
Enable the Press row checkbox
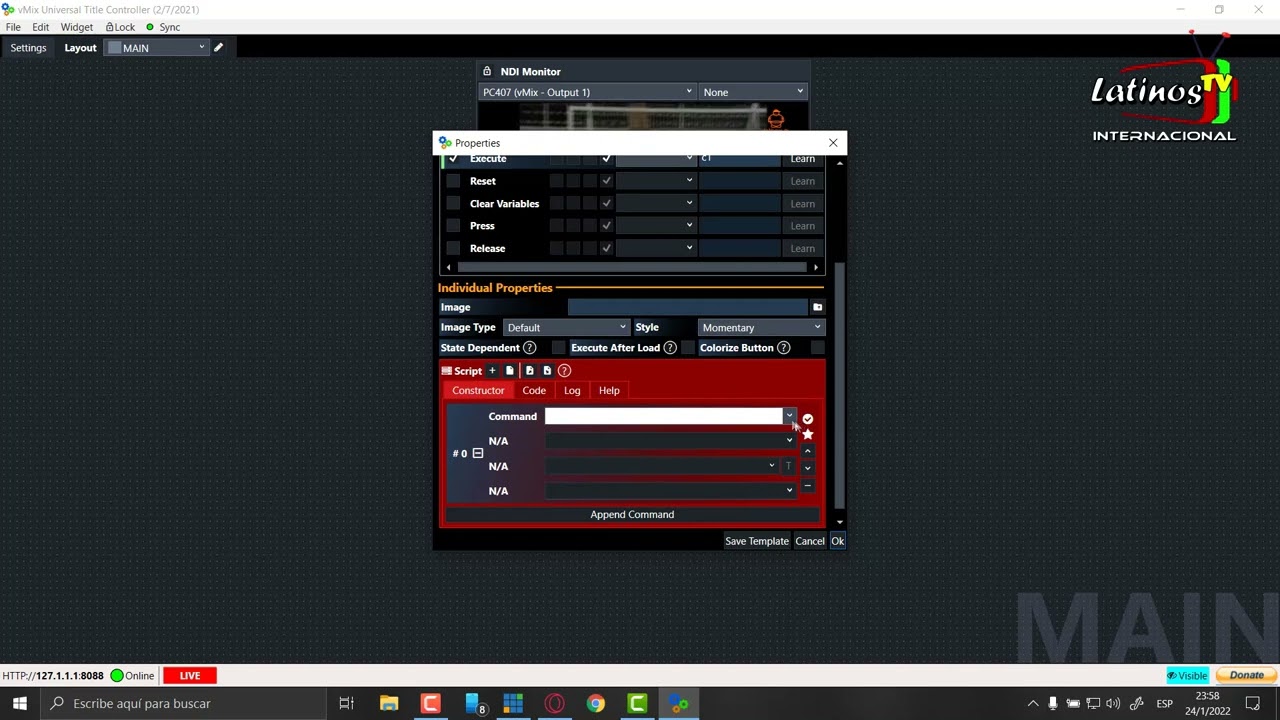point(454,226)
